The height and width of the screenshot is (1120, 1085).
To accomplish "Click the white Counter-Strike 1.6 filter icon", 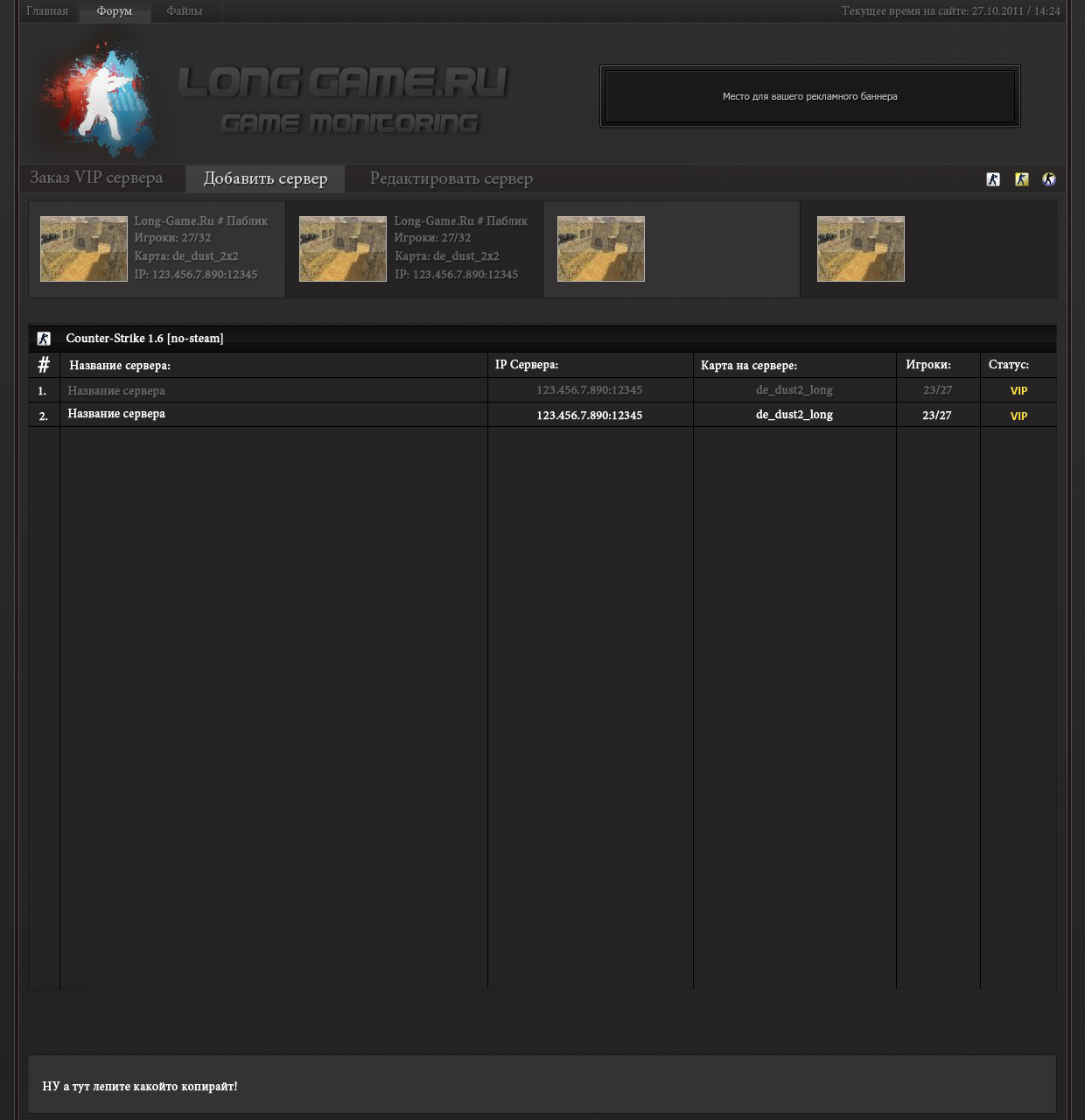I will [993, 179].
